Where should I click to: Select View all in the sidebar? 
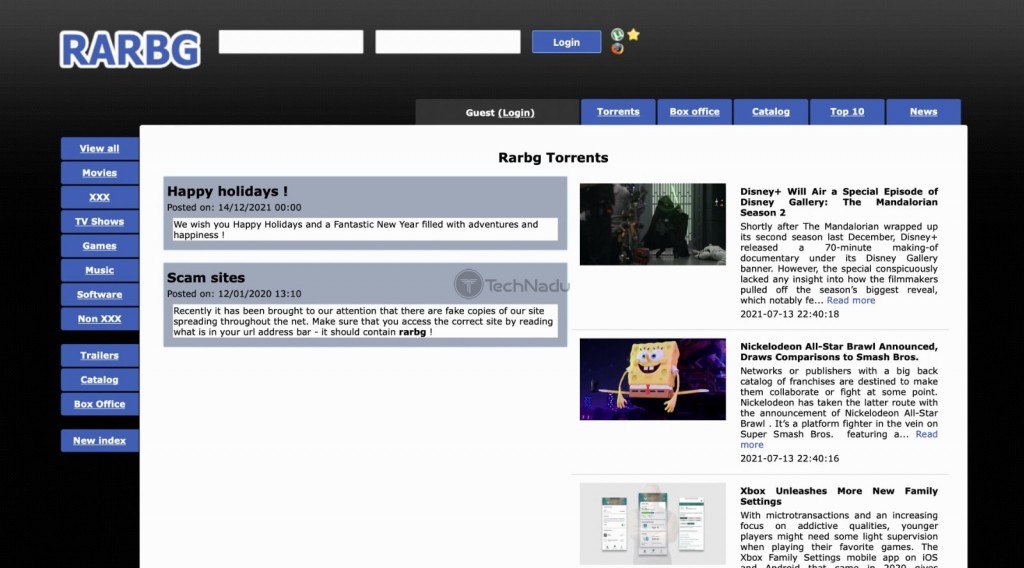click(100, 148)
